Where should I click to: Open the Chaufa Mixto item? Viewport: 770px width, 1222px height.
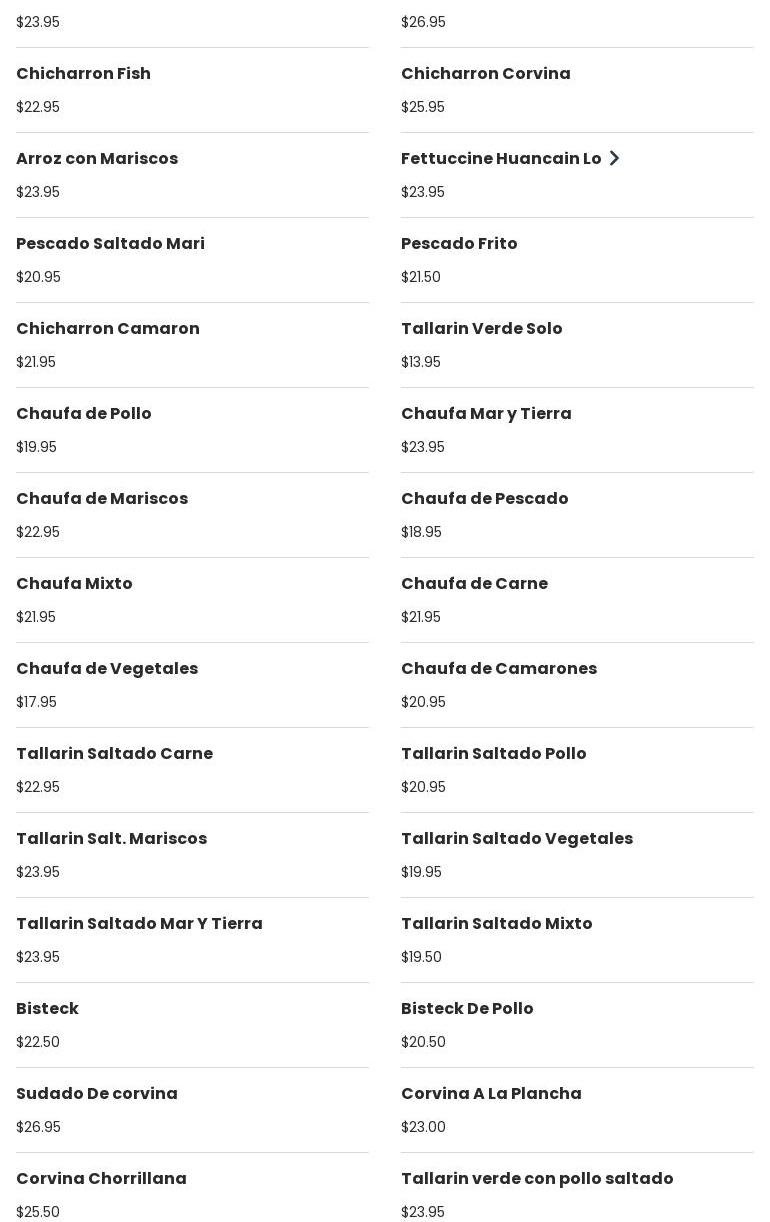[x=74, y=584]
